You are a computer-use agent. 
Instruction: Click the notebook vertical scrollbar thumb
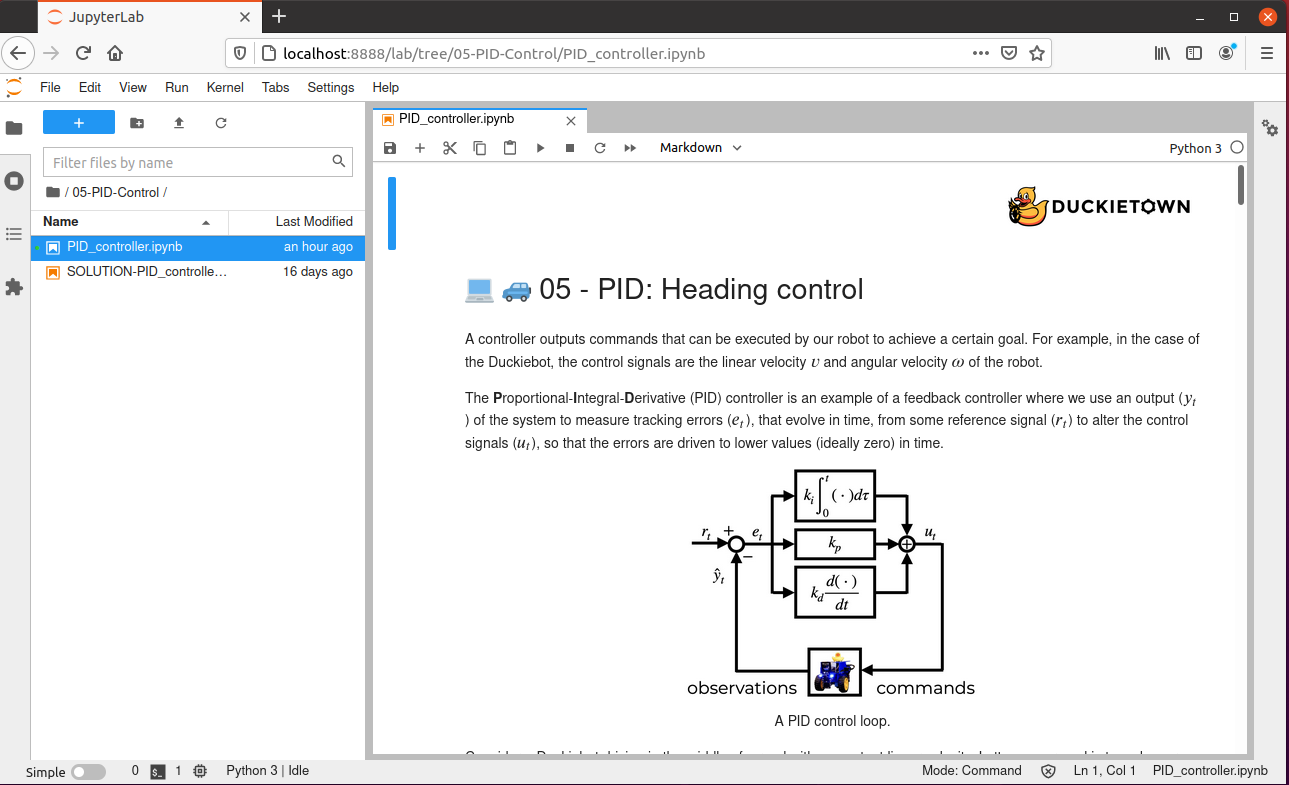point(1241,185)
